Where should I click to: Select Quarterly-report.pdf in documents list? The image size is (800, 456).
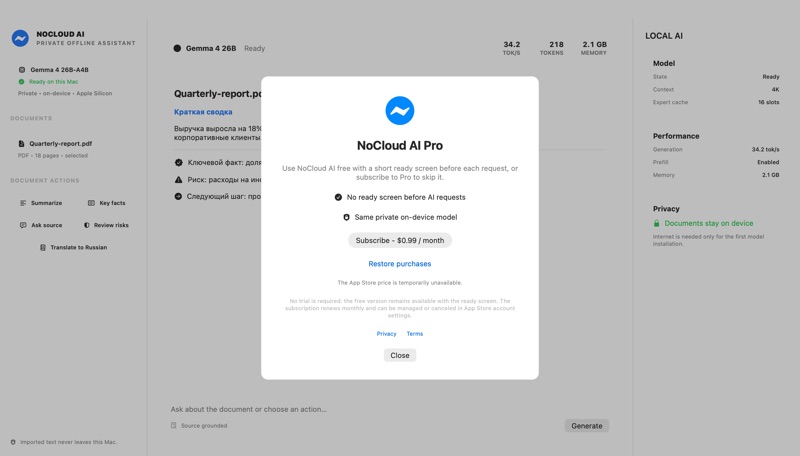point(55,149)
